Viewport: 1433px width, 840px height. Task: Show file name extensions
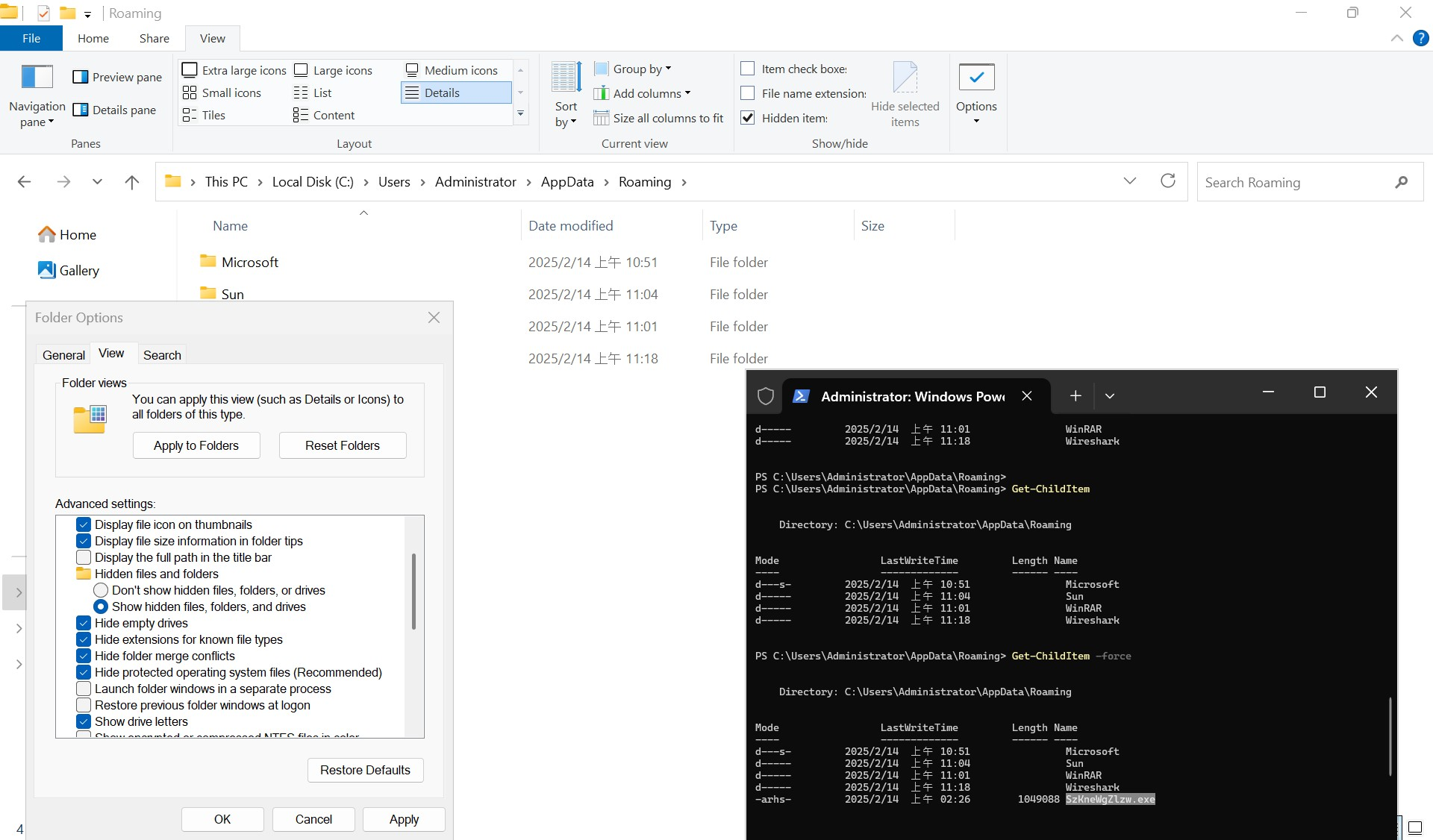(x=749, y=93)
